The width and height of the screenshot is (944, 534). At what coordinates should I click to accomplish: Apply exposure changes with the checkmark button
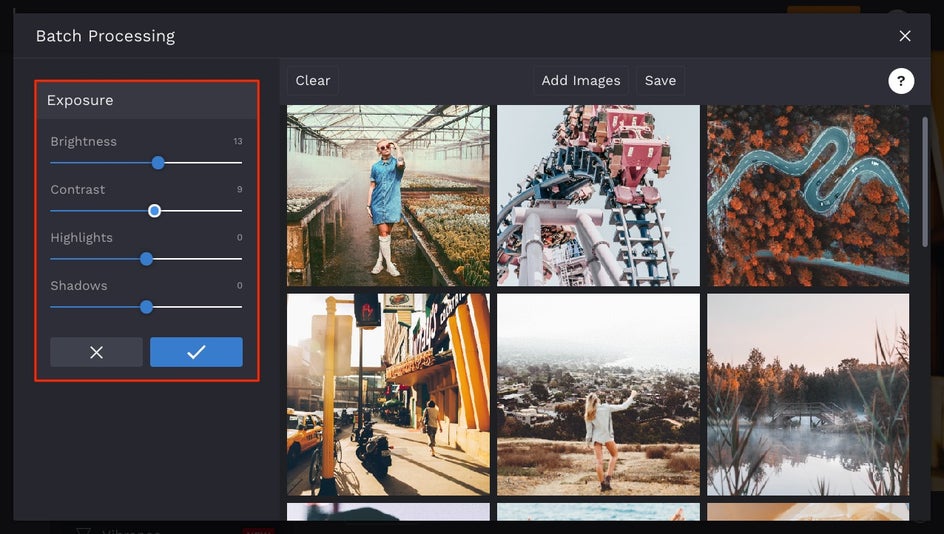pyautogui.click(x=196, y=352)
